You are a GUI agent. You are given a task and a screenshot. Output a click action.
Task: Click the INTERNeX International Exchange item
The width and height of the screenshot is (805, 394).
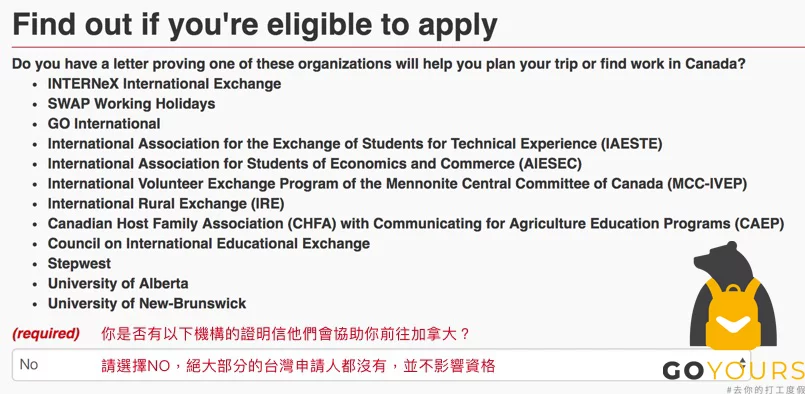(164, 84)
